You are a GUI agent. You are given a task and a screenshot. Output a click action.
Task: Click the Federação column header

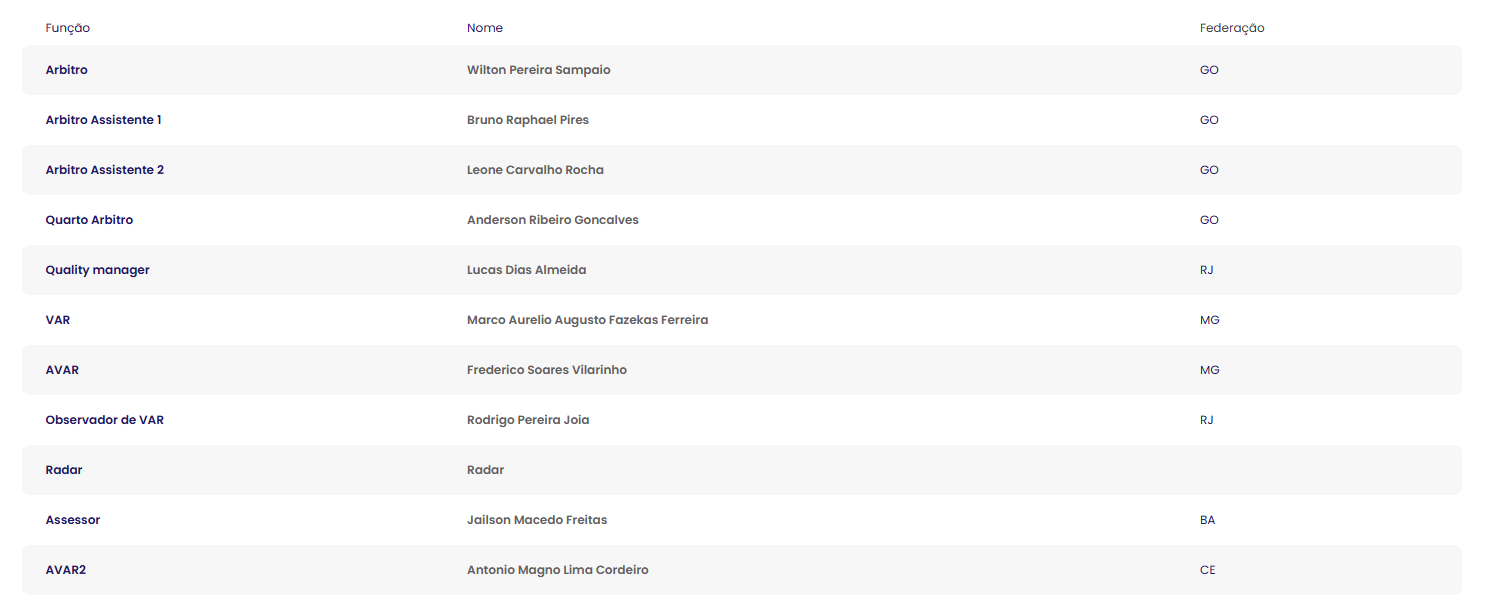pyautogui.click(x=1232, y=28)
